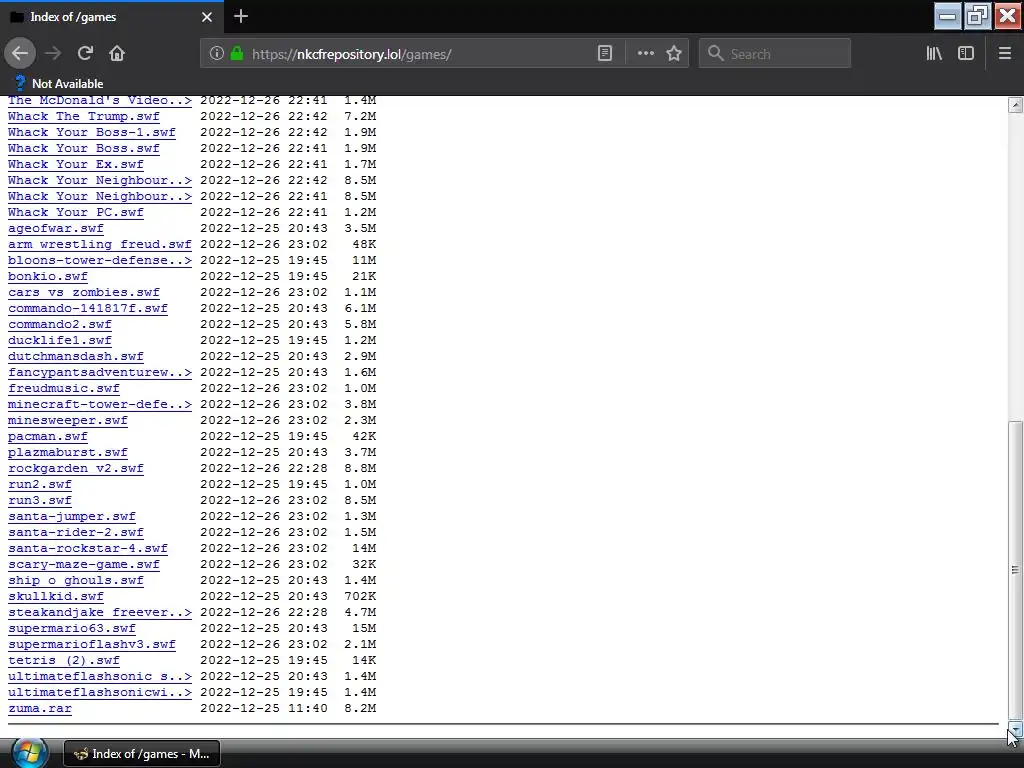1024x768 pixels.
Task: Open Windows Start orb
Action: 29,753
